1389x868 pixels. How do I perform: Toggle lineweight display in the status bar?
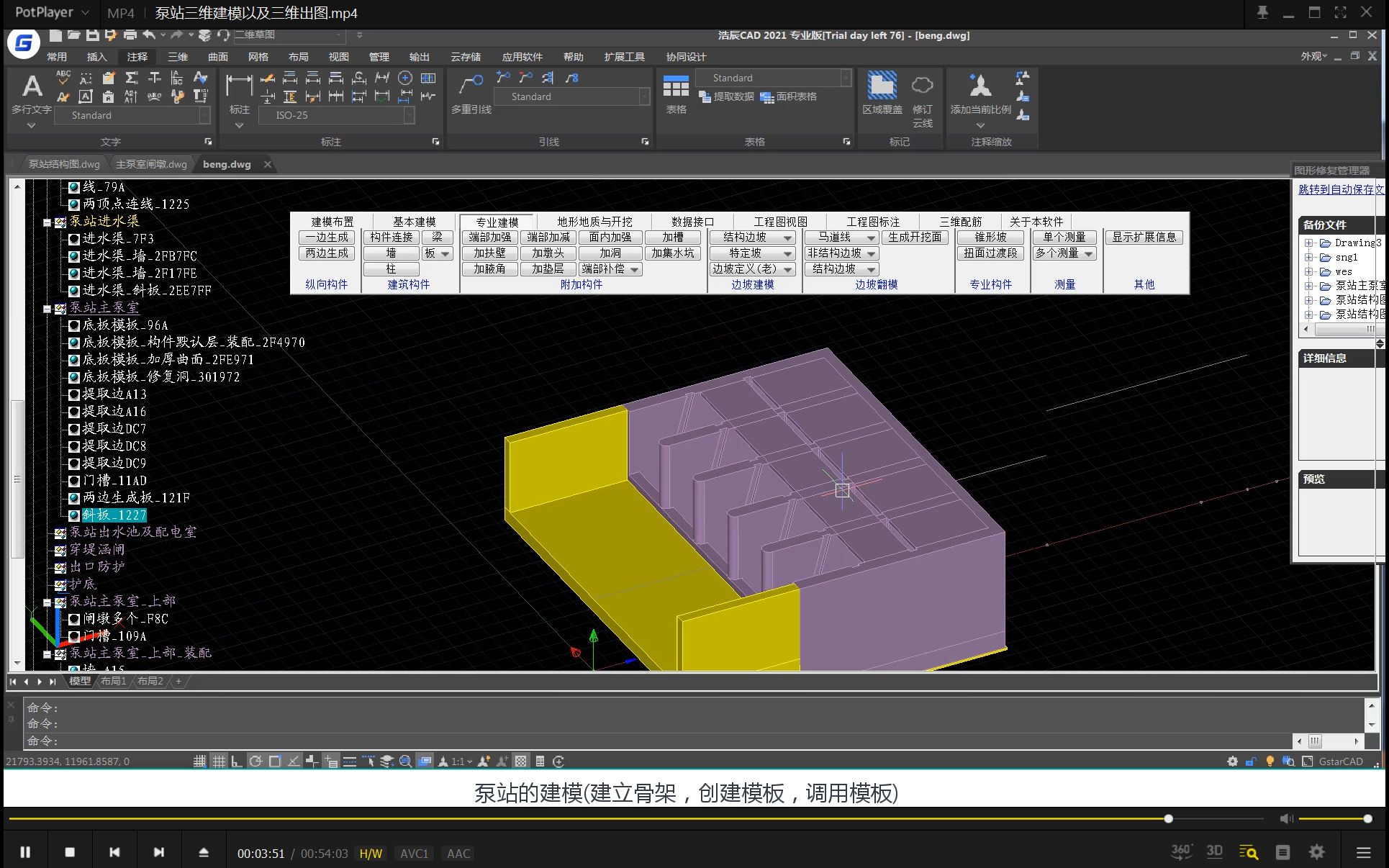click(x=350, y=761)
